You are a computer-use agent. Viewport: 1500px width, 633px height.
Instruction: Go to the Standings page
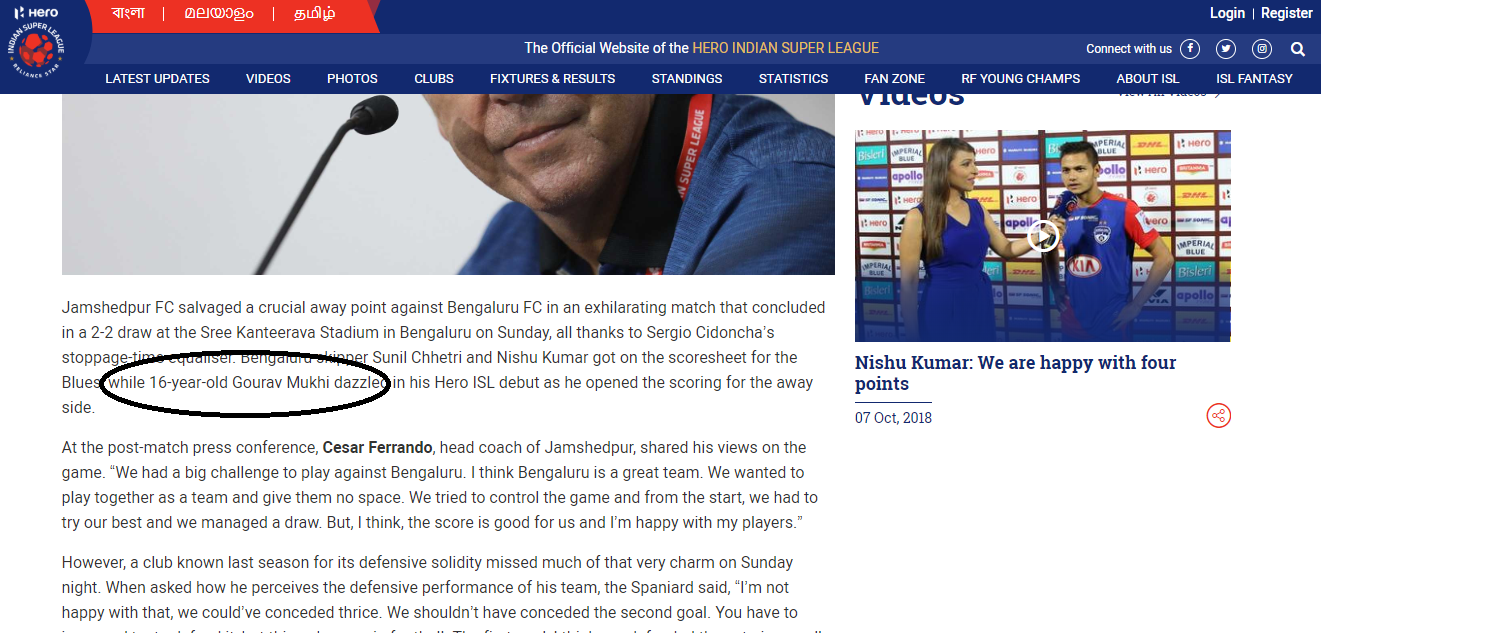[x=687, y=79]
